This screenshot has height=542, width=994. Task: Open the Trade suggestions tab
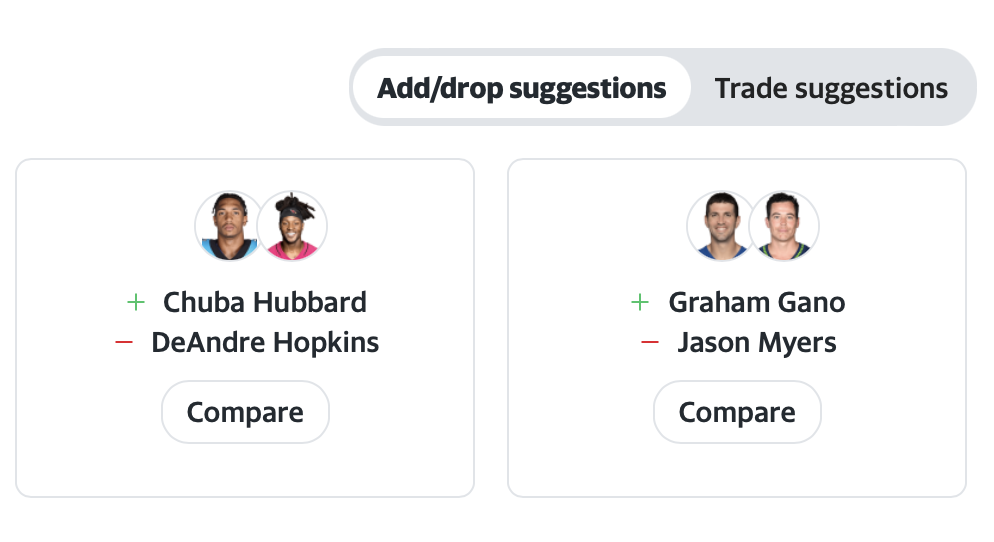831,88
